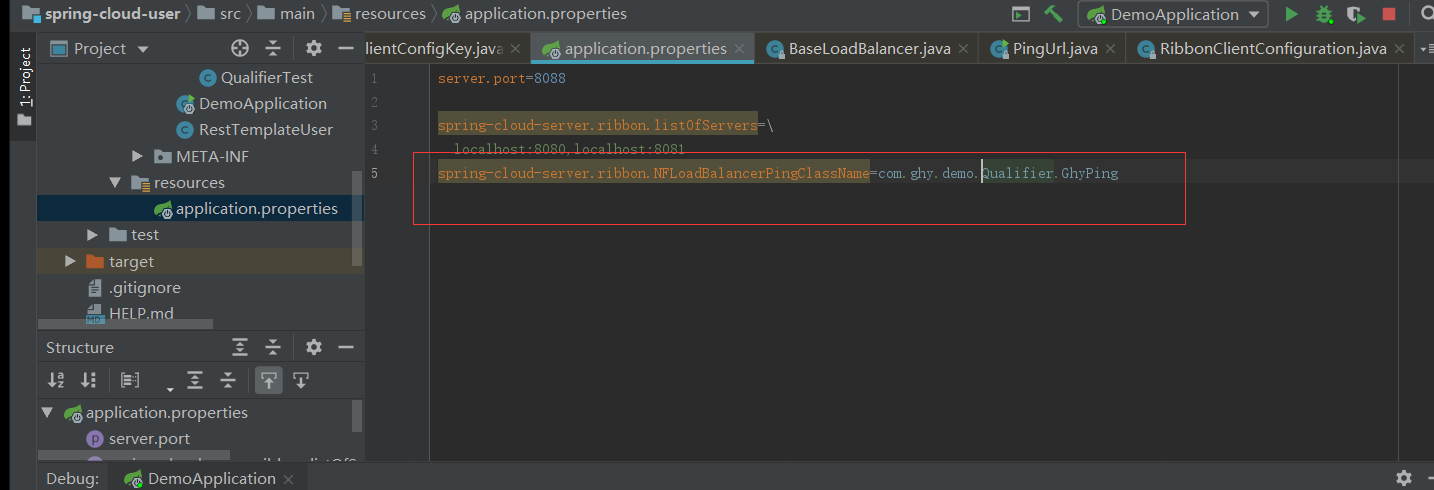Hide the Structure panel

[x=346, y=347]
